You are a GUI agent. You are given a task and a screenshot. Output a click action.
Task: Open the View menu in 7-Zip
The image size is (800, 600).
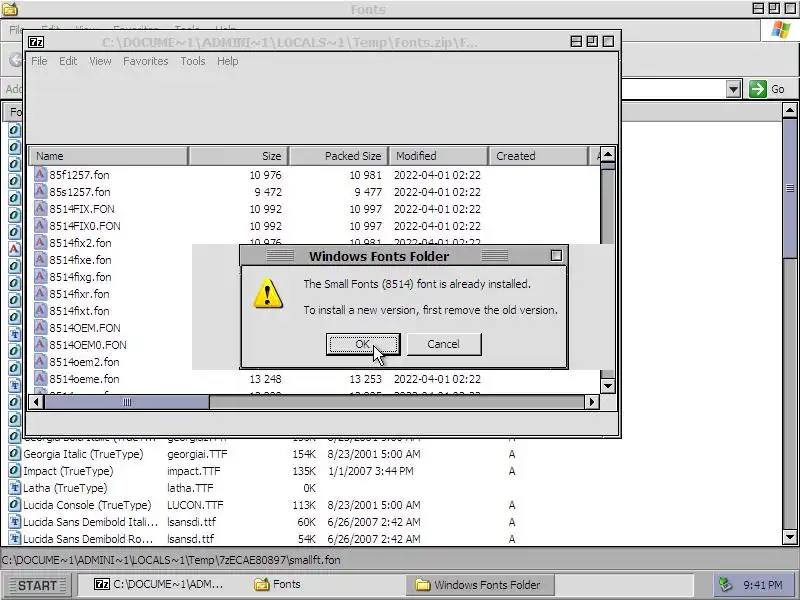pos(100,61)
